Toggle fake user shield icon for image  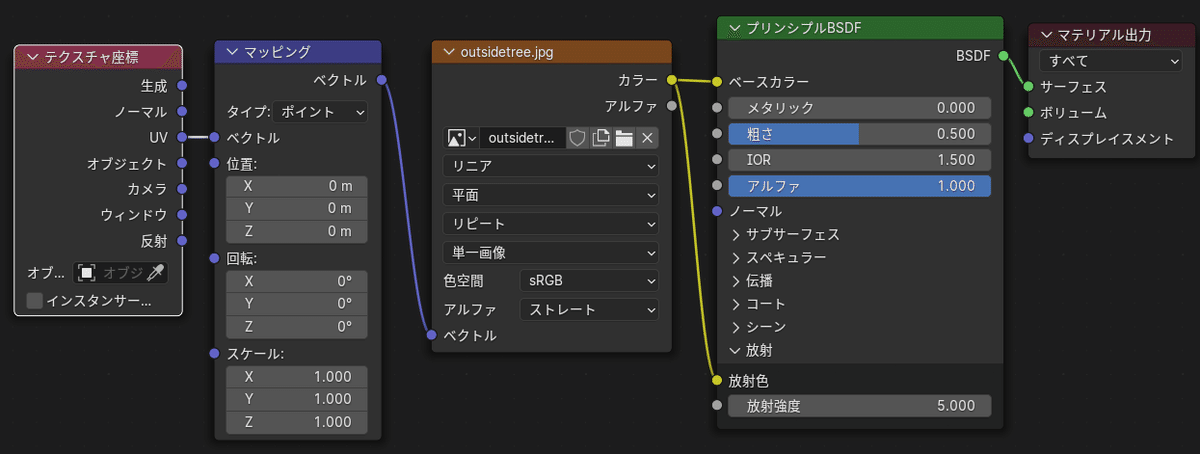coord(577,138)
